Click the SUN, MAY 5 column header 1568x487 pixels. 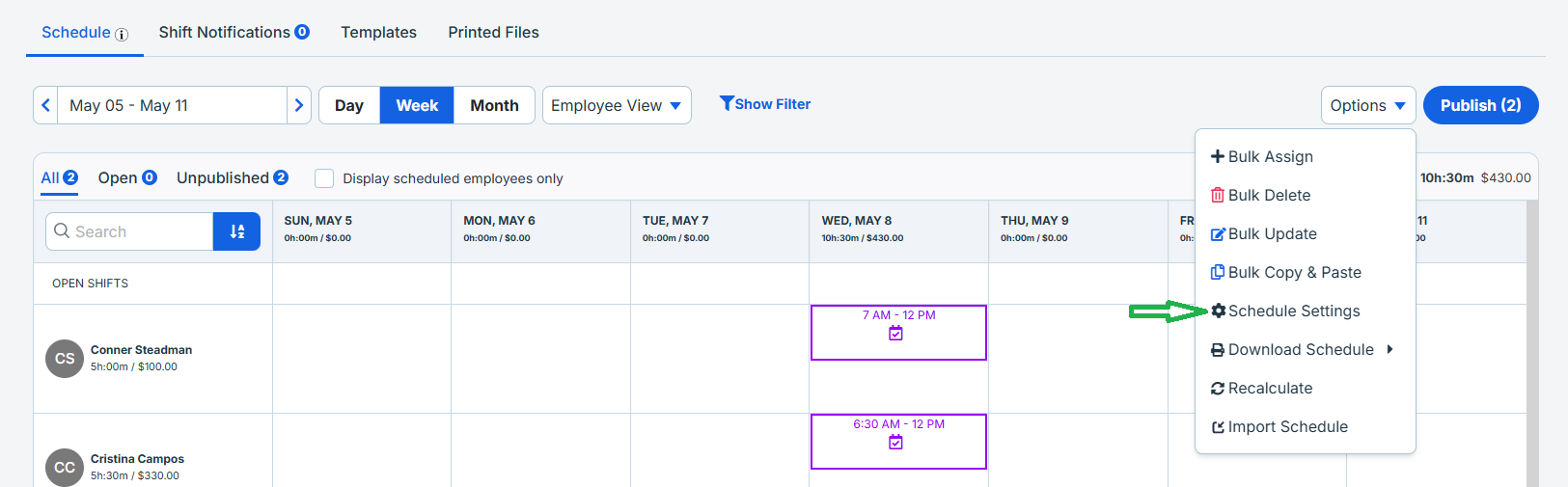[362, 231]
